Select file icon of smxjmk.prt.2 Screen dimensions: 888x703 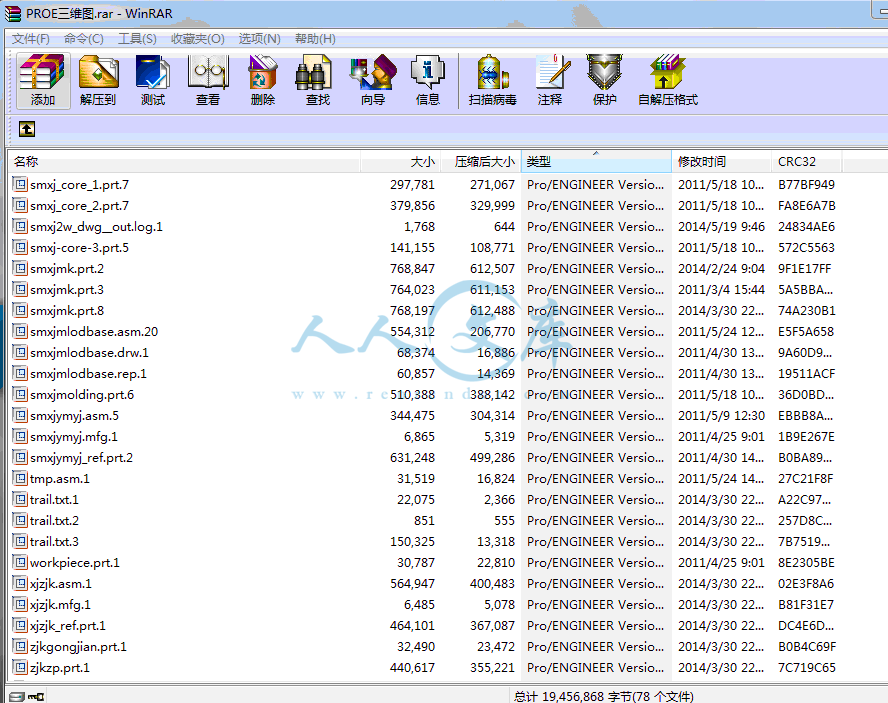(x=20, y=268)
